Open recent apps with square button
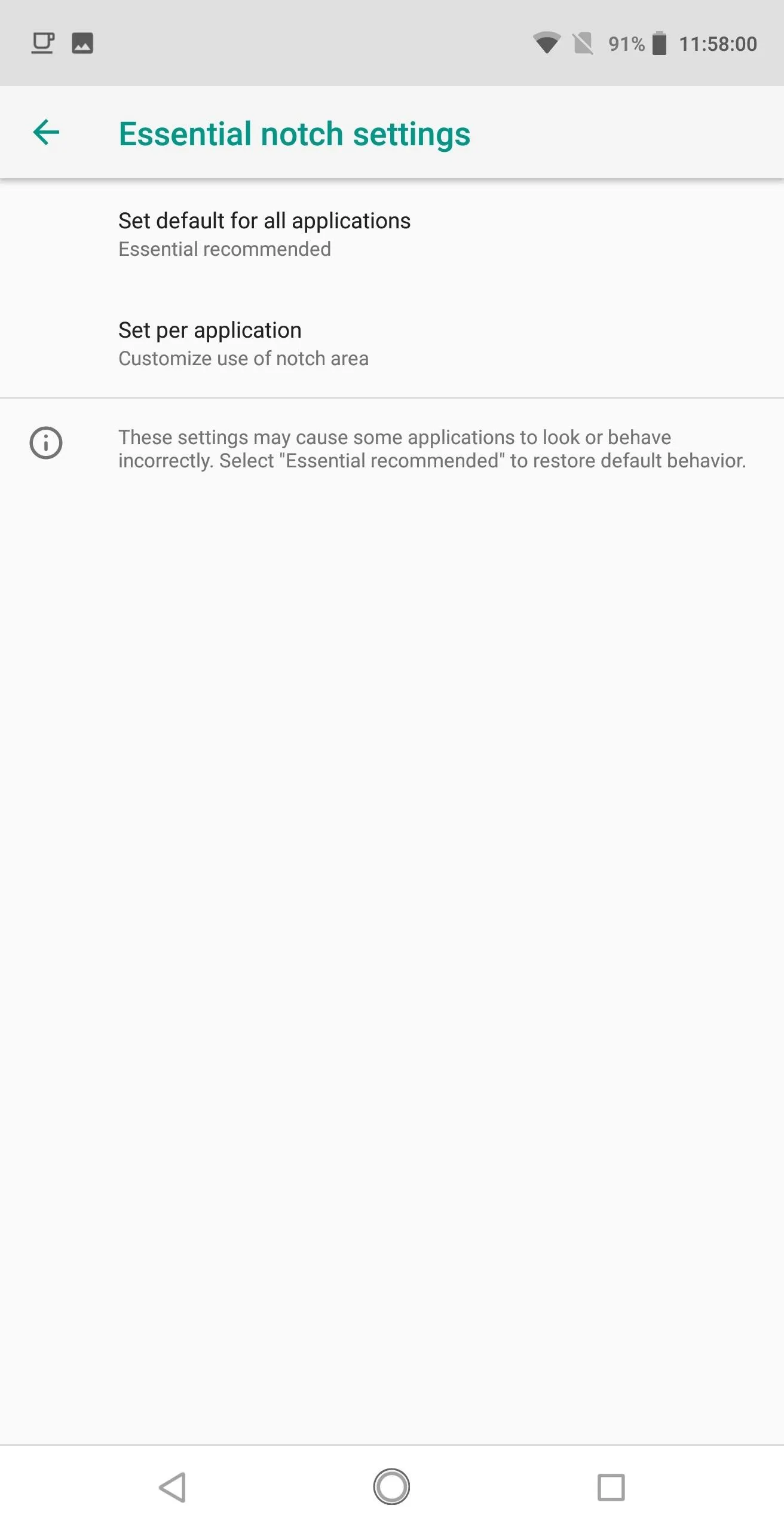 tap(611, 1487)
